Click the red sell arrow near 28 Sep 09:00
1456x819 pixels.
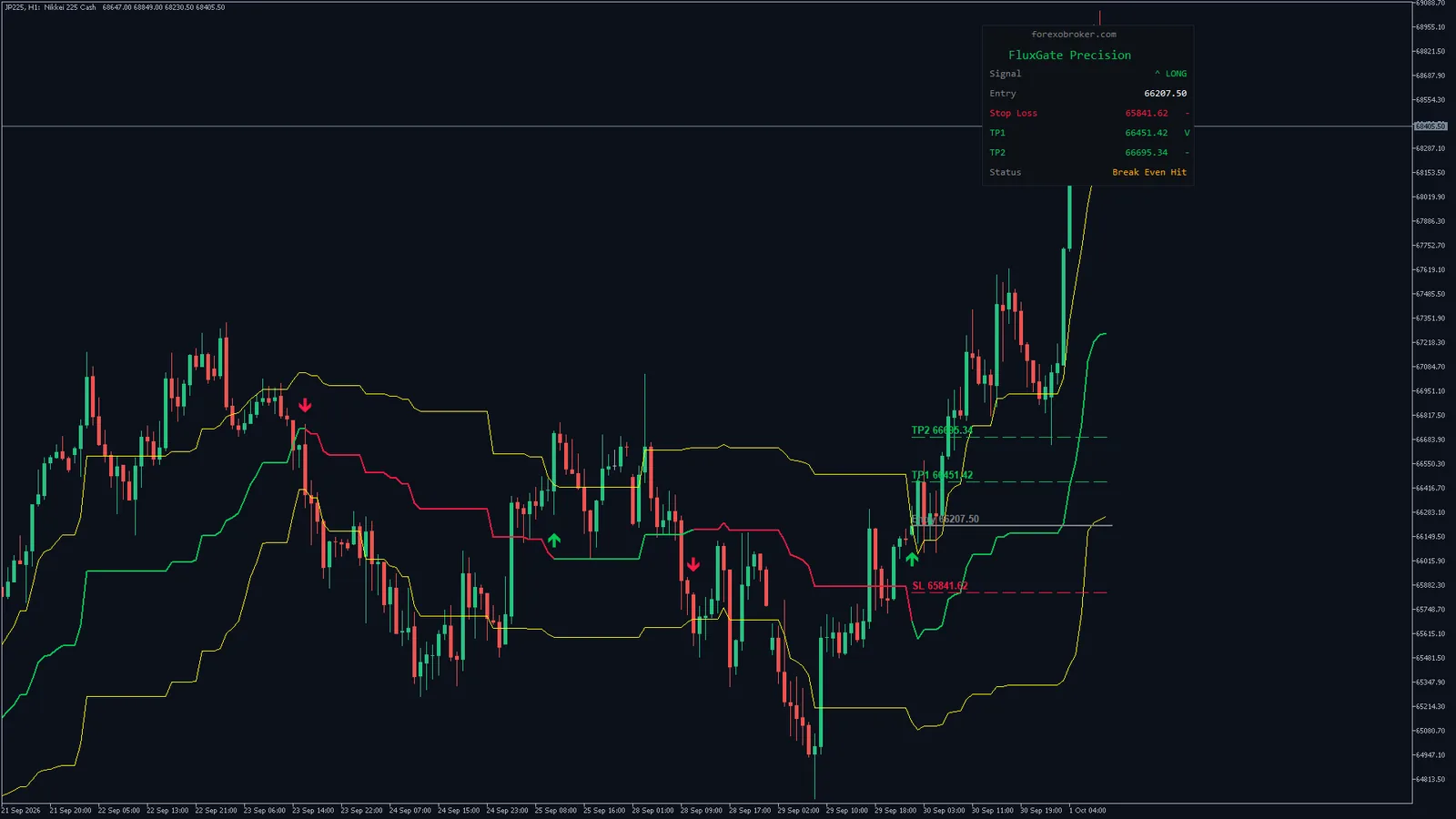coord(693,564)
